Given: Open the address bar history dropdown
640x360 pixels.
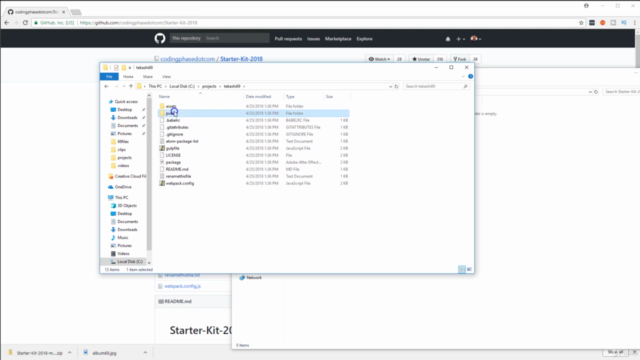Looking at the screenshot, I should pos(390,87).
